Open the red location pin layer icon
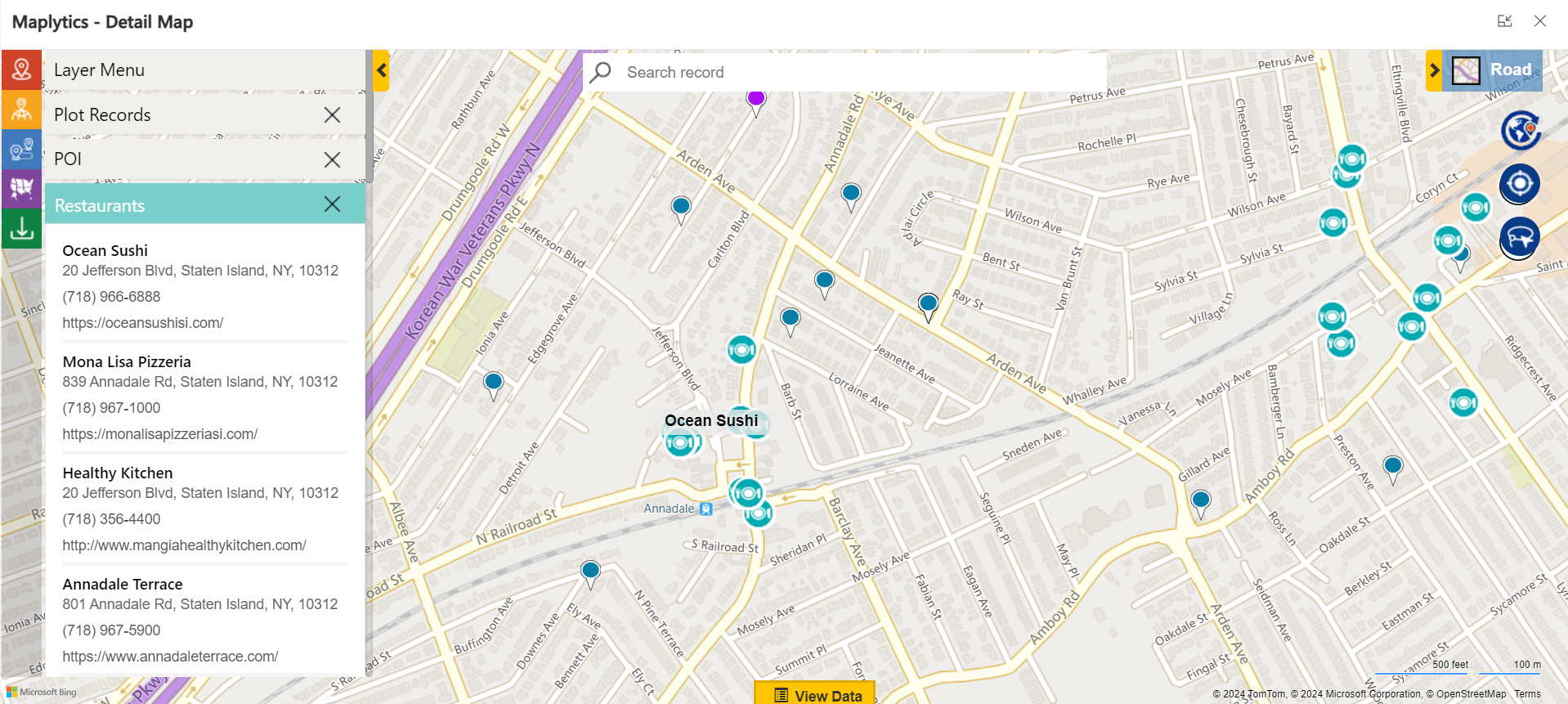 coord(21,70)
